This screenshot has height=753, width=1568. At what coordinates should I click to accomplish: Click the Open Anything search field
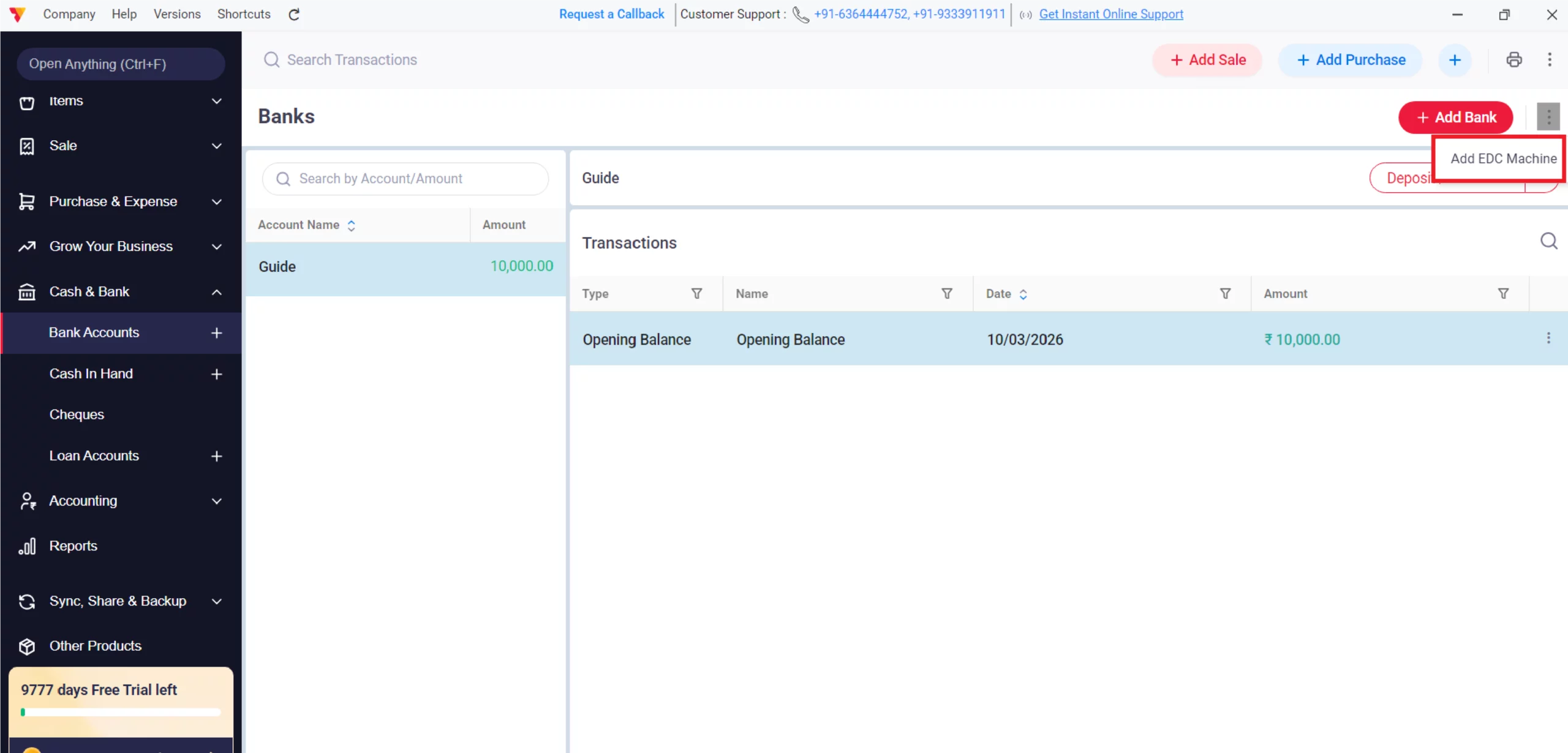click(x=121, y=64)
